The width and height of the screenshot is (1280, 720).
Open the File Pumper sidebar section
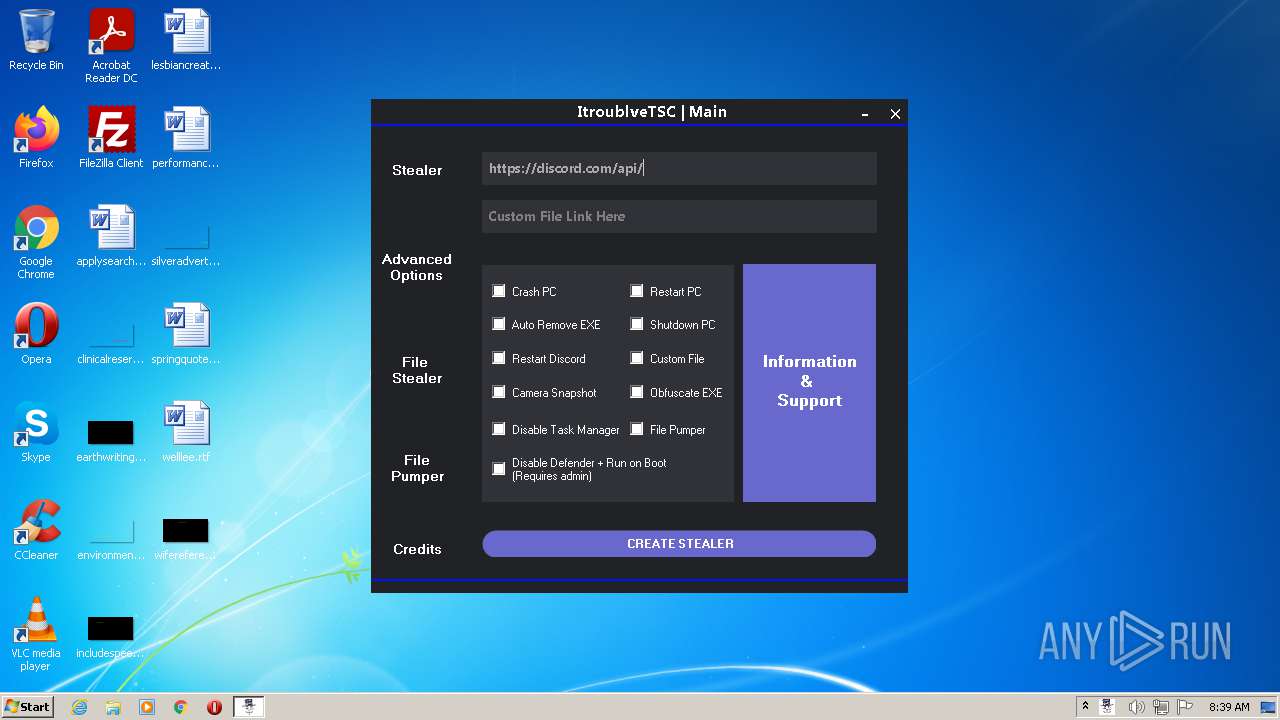click(417, 468)
